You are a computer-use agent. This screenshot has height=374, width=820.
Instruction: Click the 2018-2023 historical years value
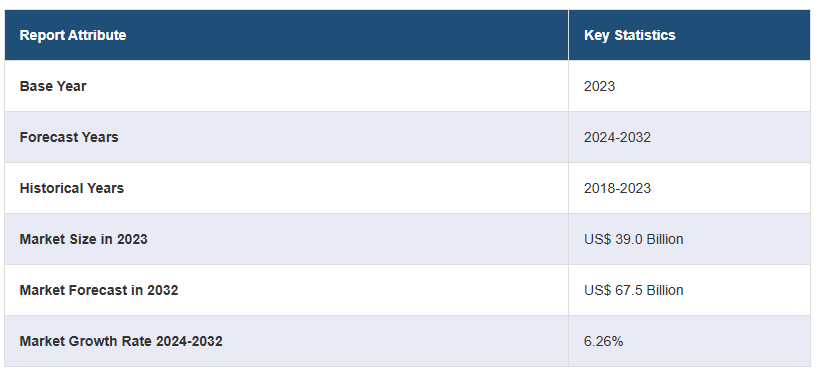(x=617, y=188)
